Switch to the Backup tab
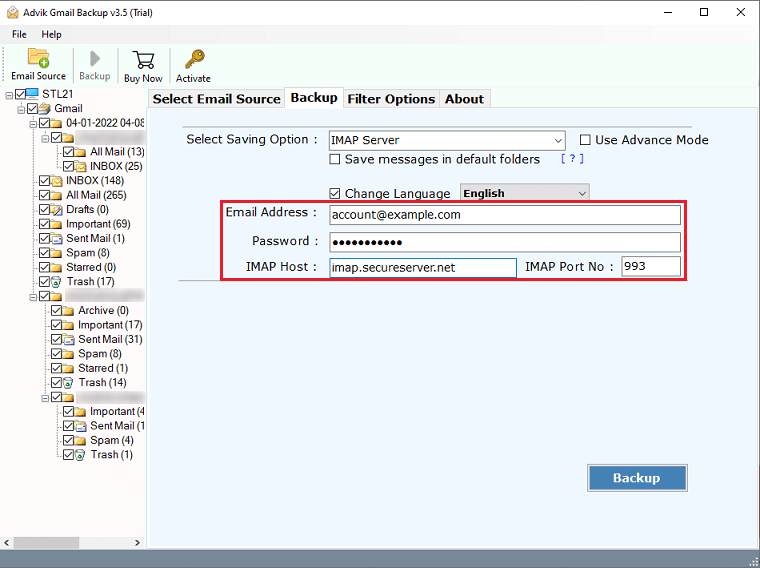The image size is (760, 568). (314, 98)
